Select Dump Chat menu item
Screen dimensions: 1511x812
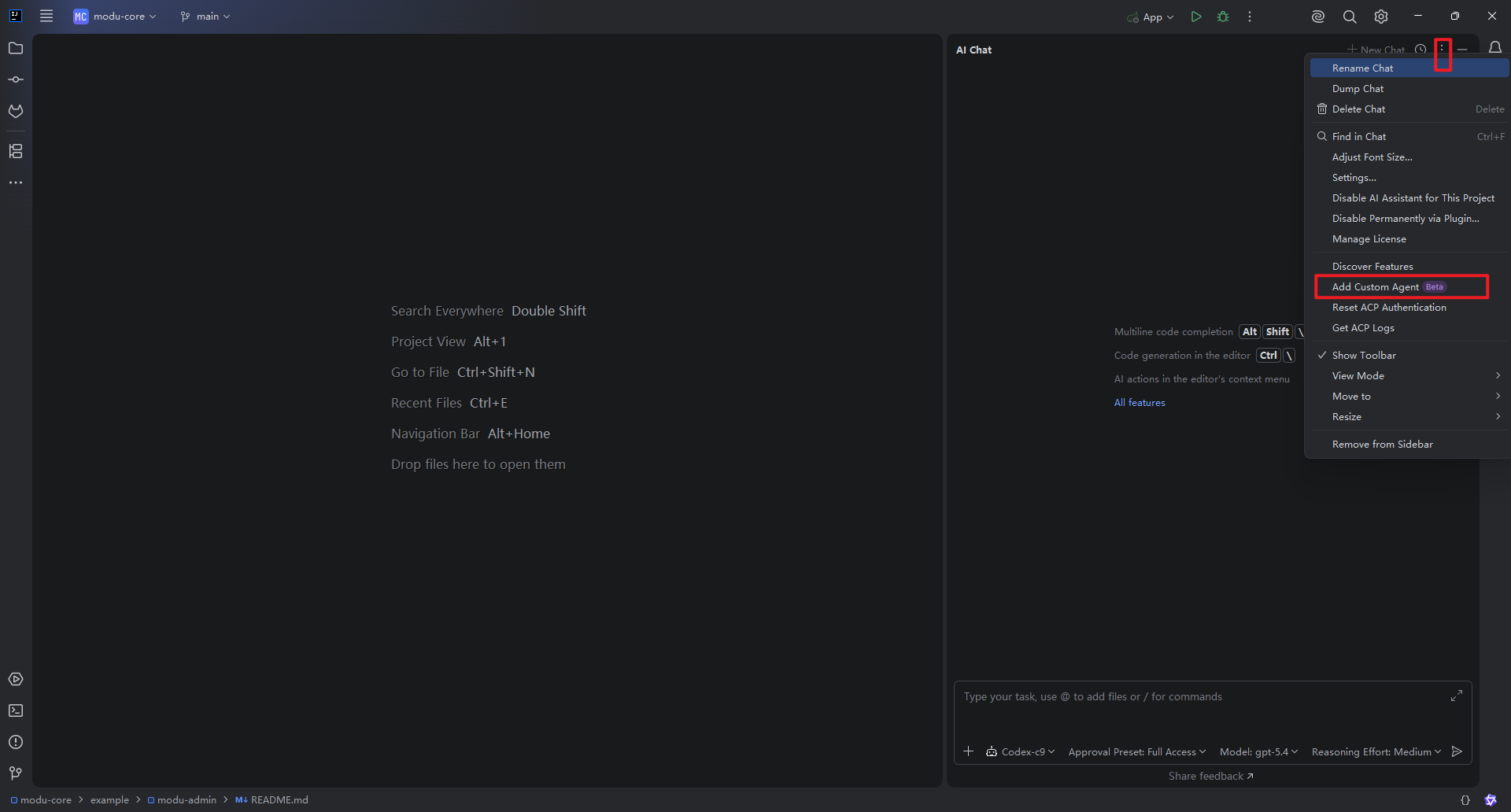pyautogui.click(x=1407, y=89)
